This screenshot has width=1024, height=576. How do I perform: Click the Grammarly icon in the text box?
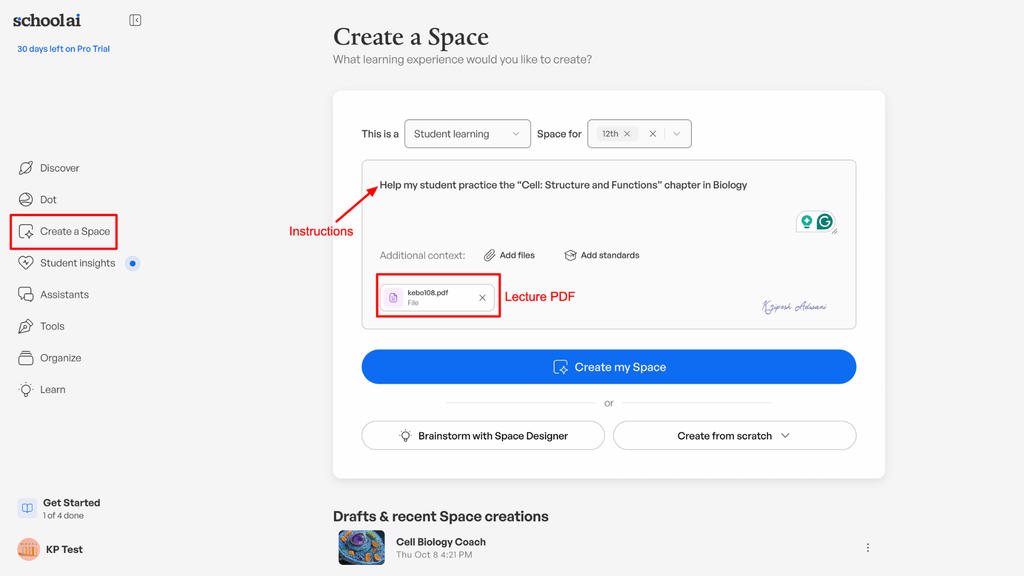click(x=825, y=222)
